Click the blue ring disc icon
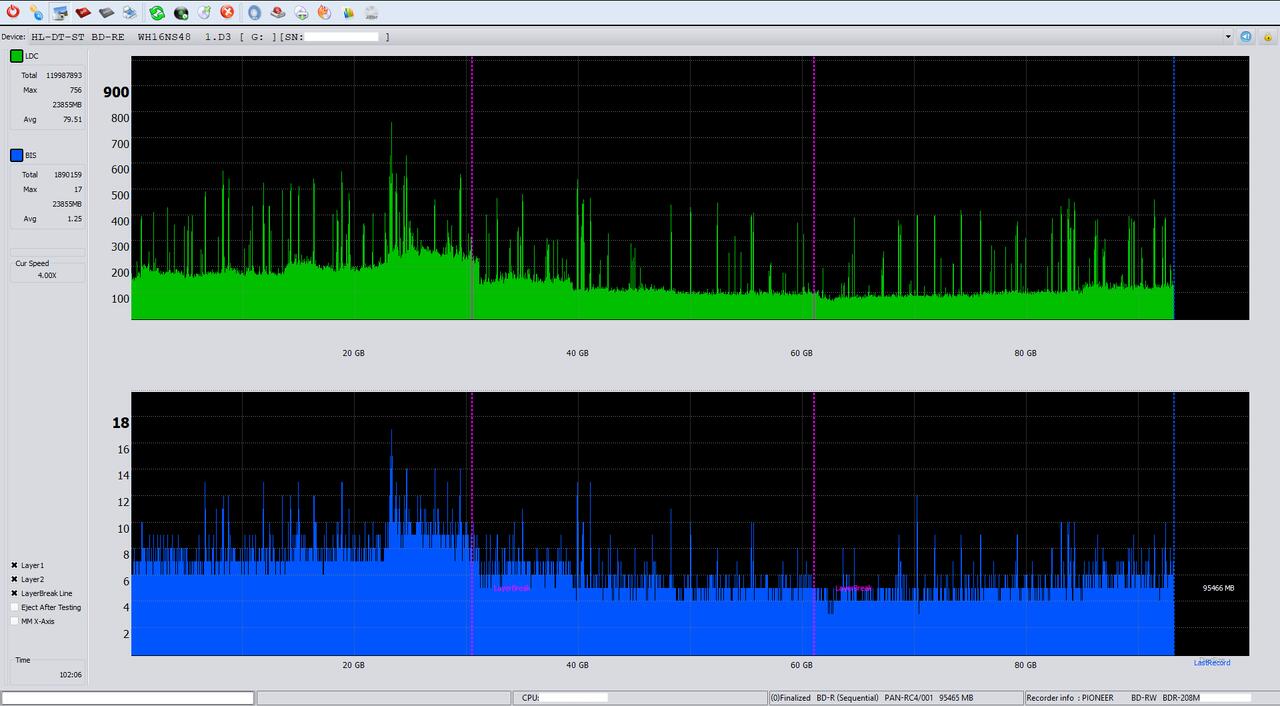Screen dimensions: 1280x706 (254, 12)
